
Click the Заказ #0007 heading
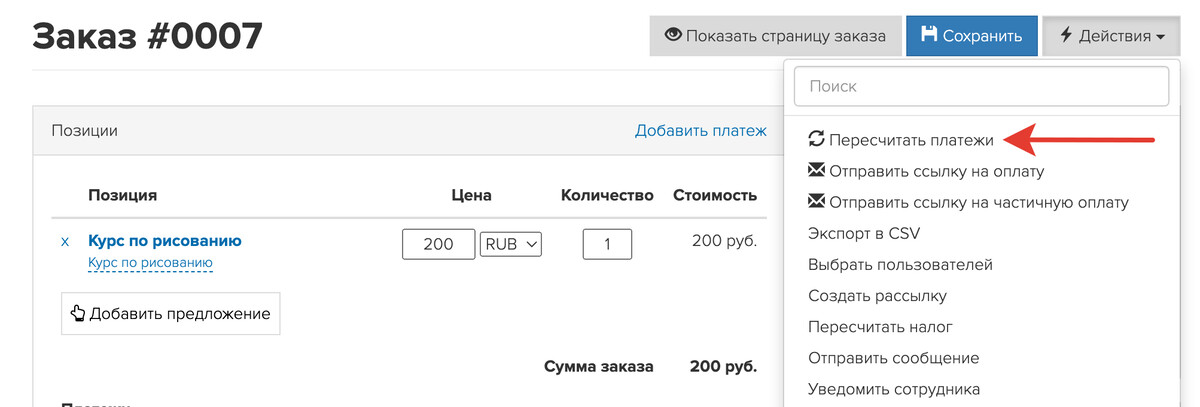click(x=148, y=37)
